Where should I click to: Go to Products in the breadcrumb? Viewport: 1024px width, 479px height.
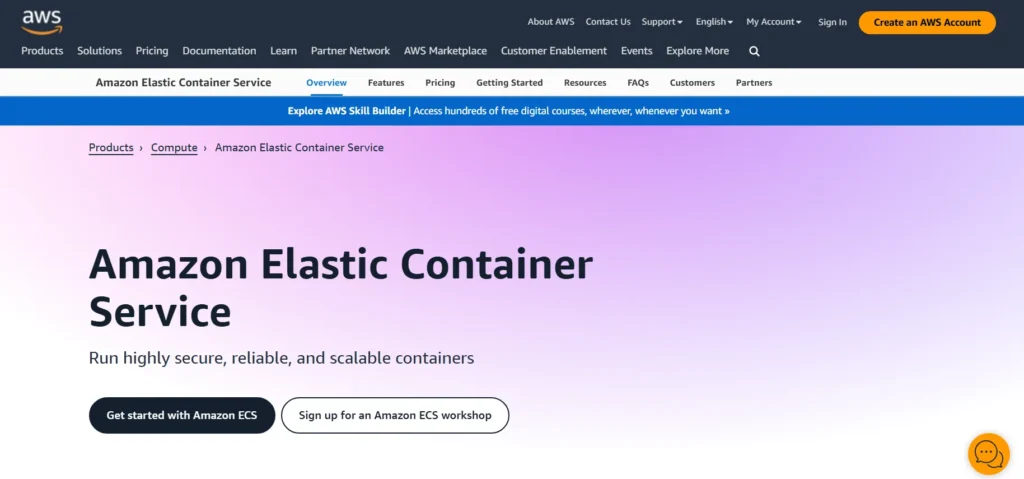click(111, 148)
